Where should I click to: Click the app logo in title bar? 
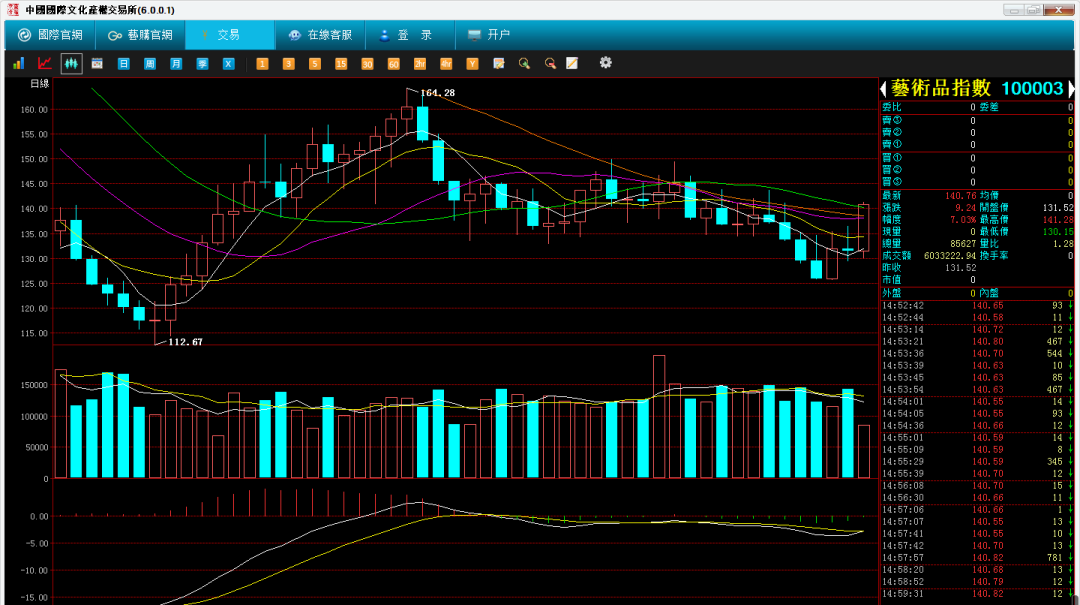(x=12, y=10)
